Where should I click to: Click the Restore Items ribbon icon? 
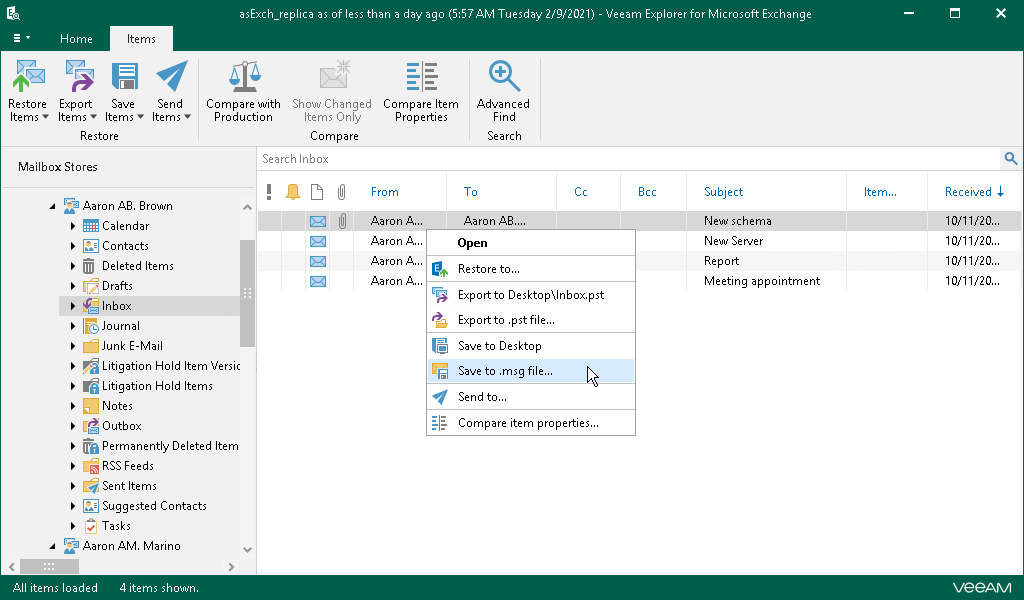click(28, 78)
